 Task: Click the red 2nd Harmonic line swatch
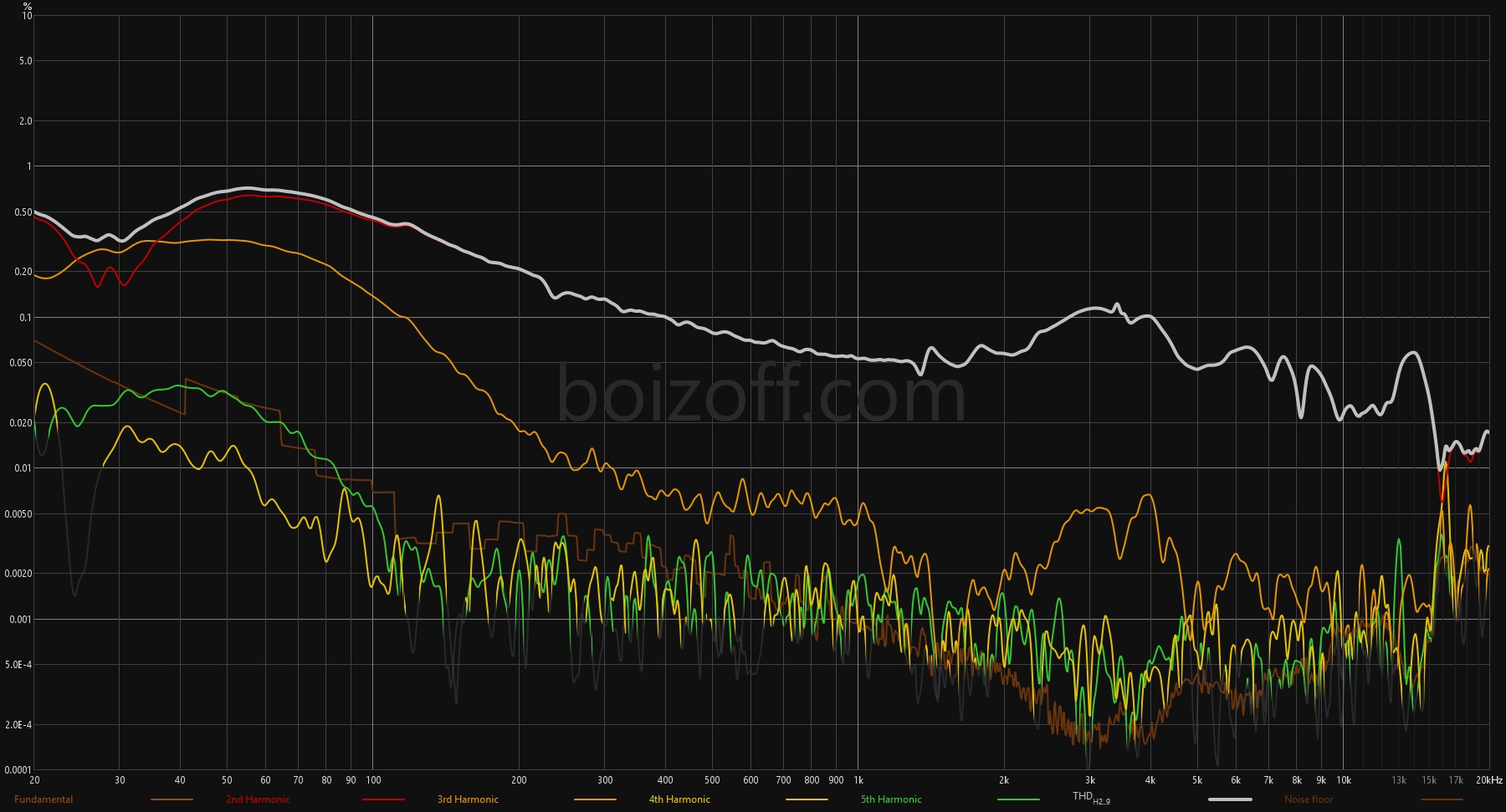pos(383,800)
